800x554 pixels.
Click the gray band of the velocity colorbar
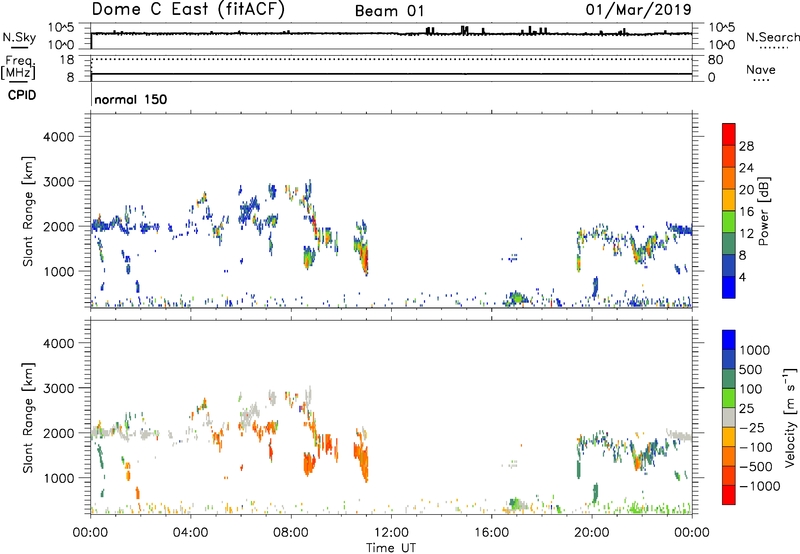tap(729, 417)
